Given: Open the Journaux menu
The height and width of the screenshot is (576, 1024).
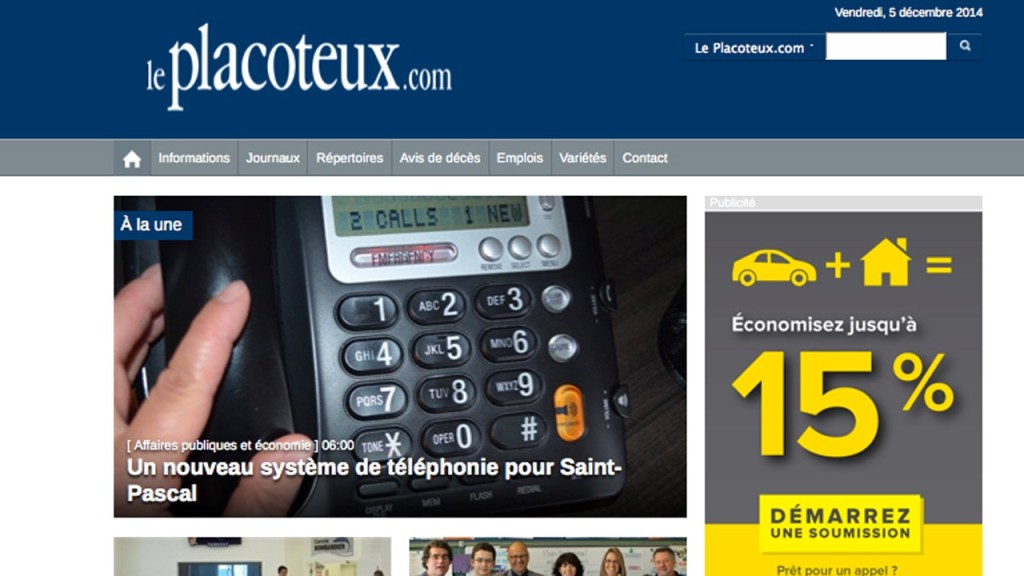Looking at the screenshot, I should click(x=273, y=158).
